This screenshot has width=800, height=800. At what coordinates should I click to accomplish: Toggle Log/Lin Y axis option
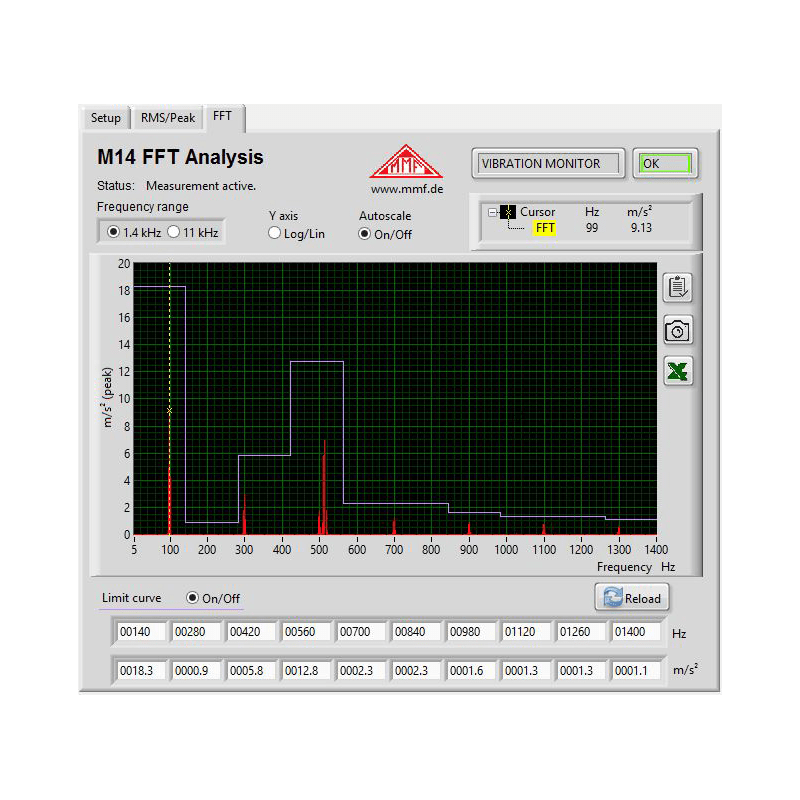pyautogui.click(x=275, y=234)
